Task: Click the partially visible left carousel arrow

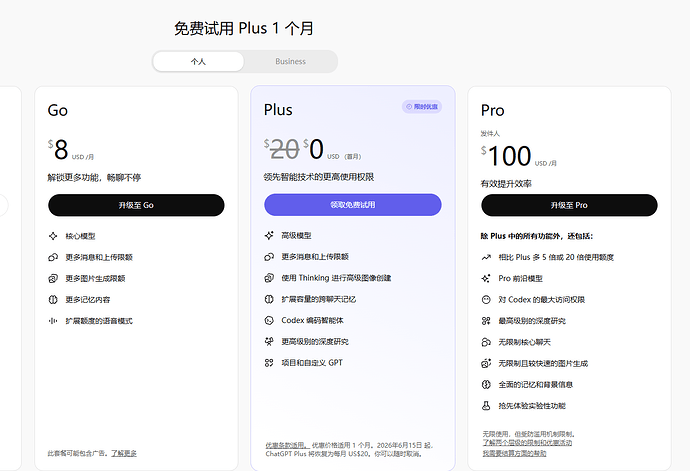Action: point(2,205)
